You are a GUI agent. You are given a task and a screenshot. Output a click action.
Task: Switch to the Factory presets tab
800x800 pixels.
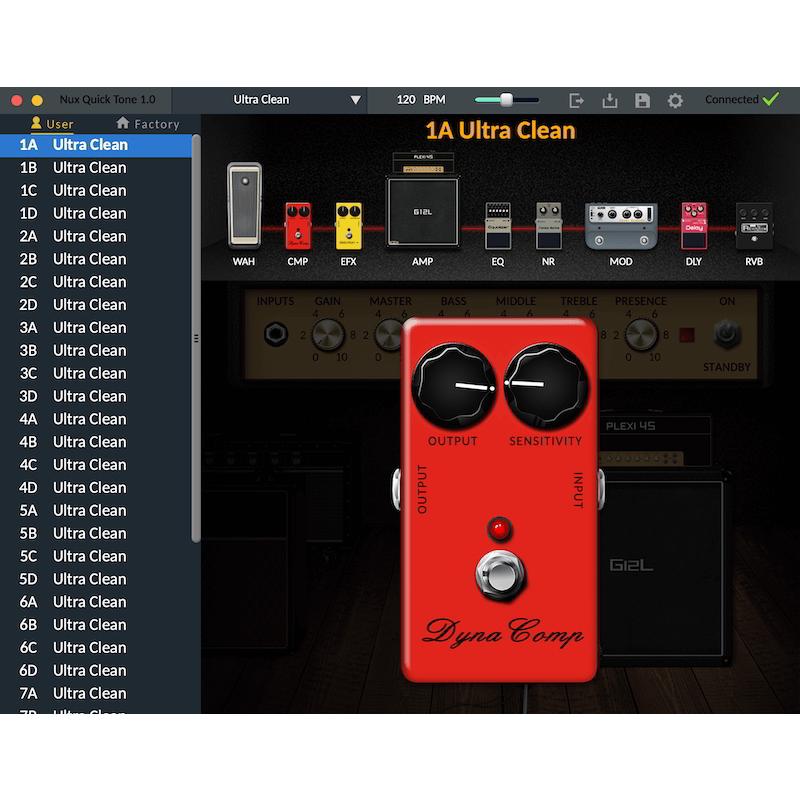point(147,124)
